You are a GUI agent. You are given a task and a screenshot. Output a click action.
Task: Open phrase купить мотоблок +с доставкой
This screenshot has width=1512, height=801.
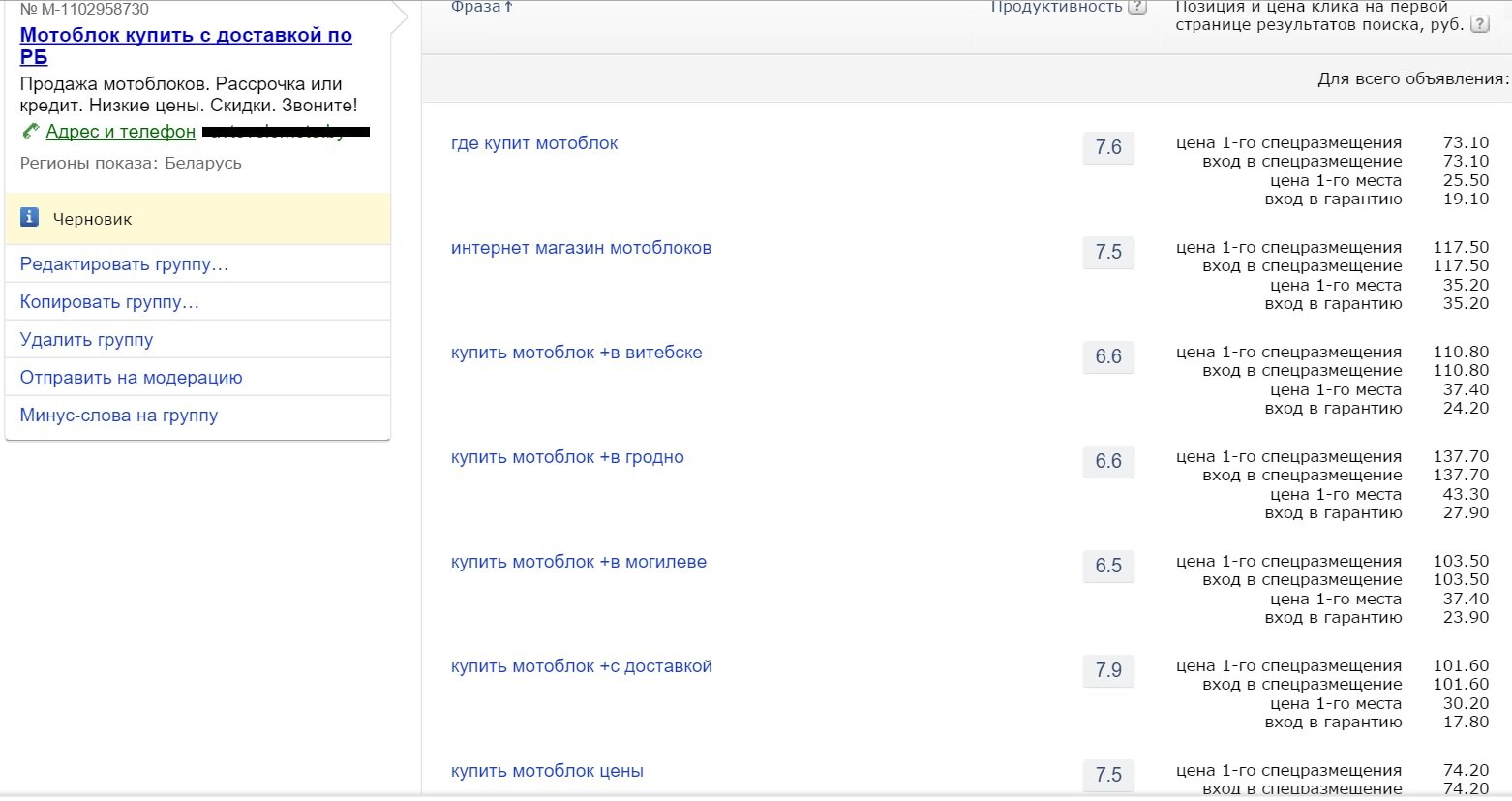581,666
